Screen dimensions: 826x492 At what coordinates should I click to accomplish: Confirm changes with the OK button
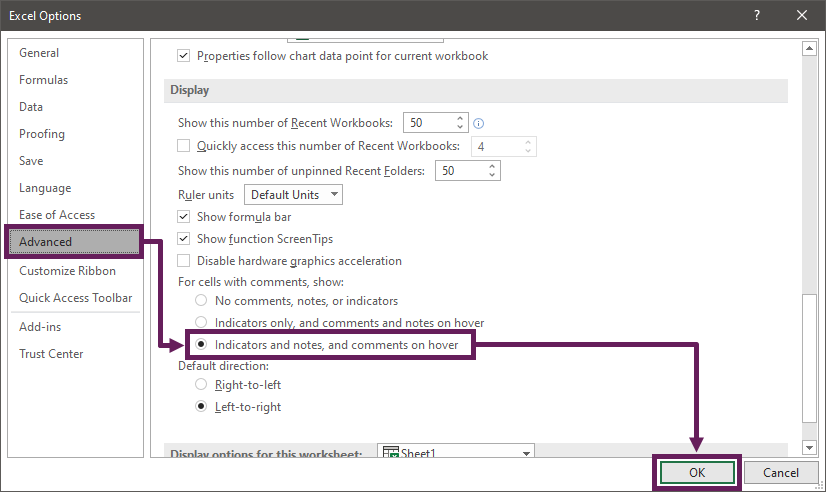point(697,473)
